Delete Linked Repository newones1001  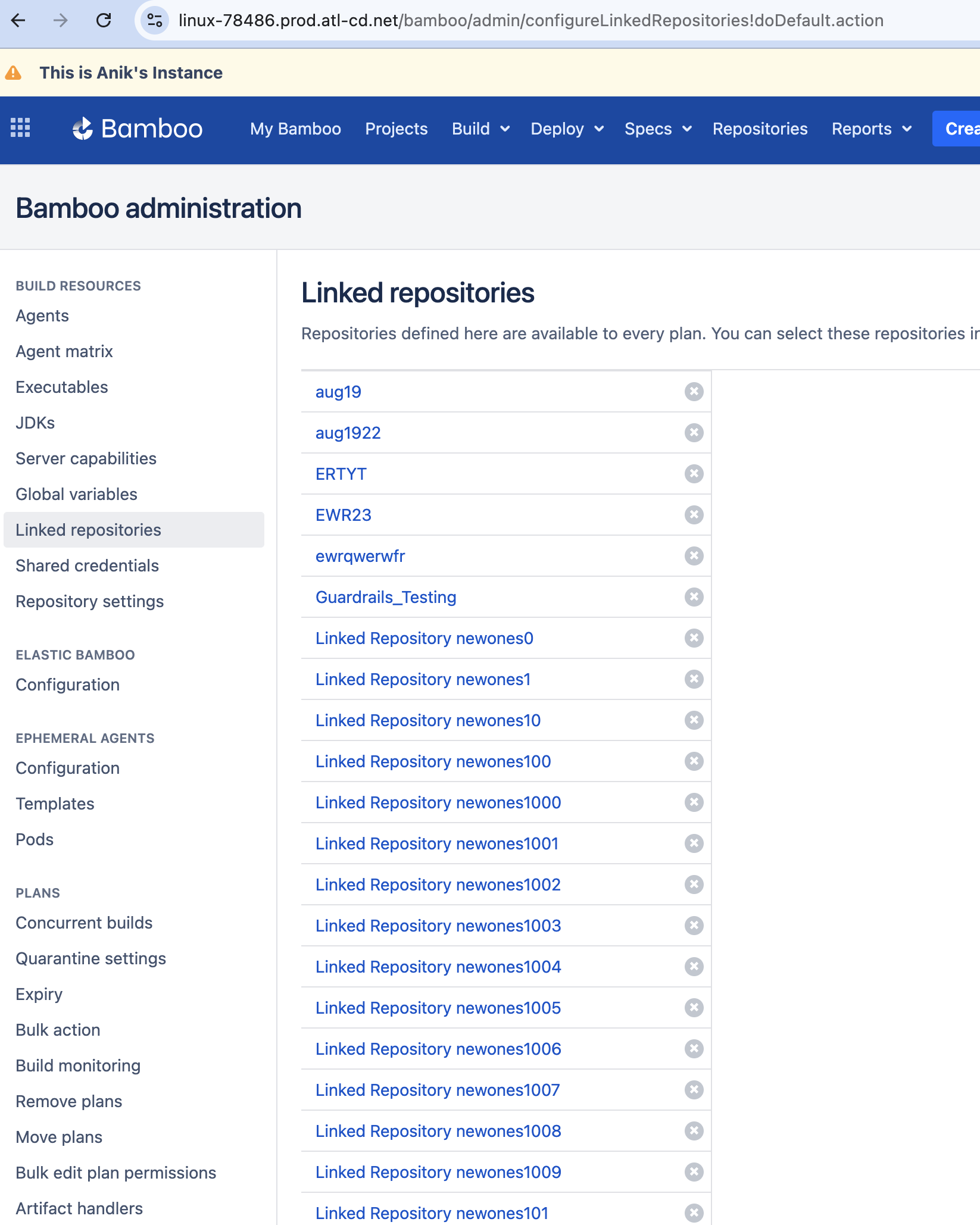coord(694,843)
